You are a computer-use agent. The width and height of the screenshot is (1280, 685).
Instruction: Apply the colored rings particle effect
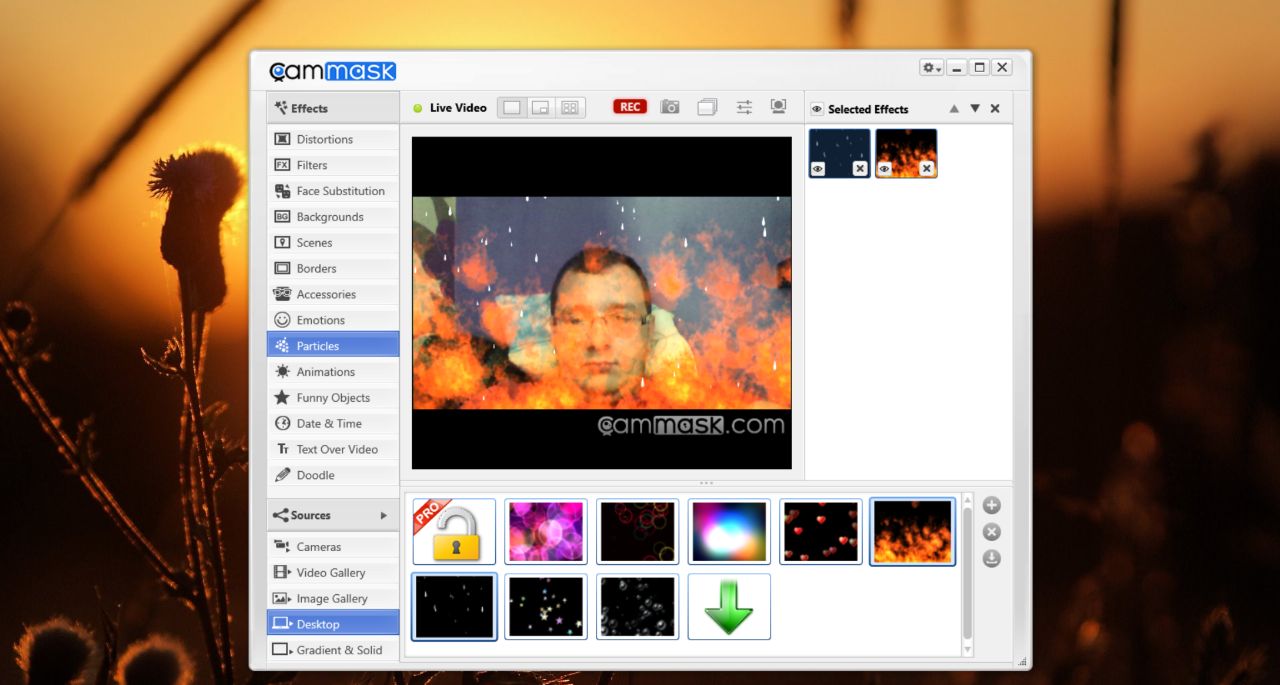pos(638,532)
